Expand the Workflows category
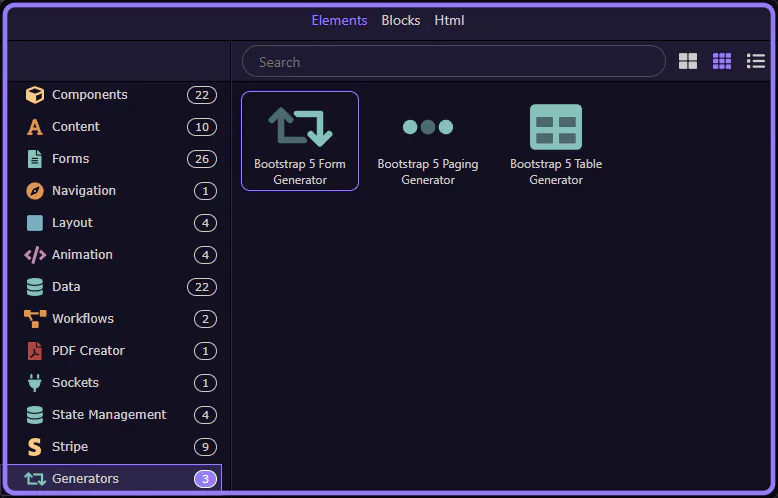This screenshot has width=778, height=498. pyautogui.click(x=83, y=319)
